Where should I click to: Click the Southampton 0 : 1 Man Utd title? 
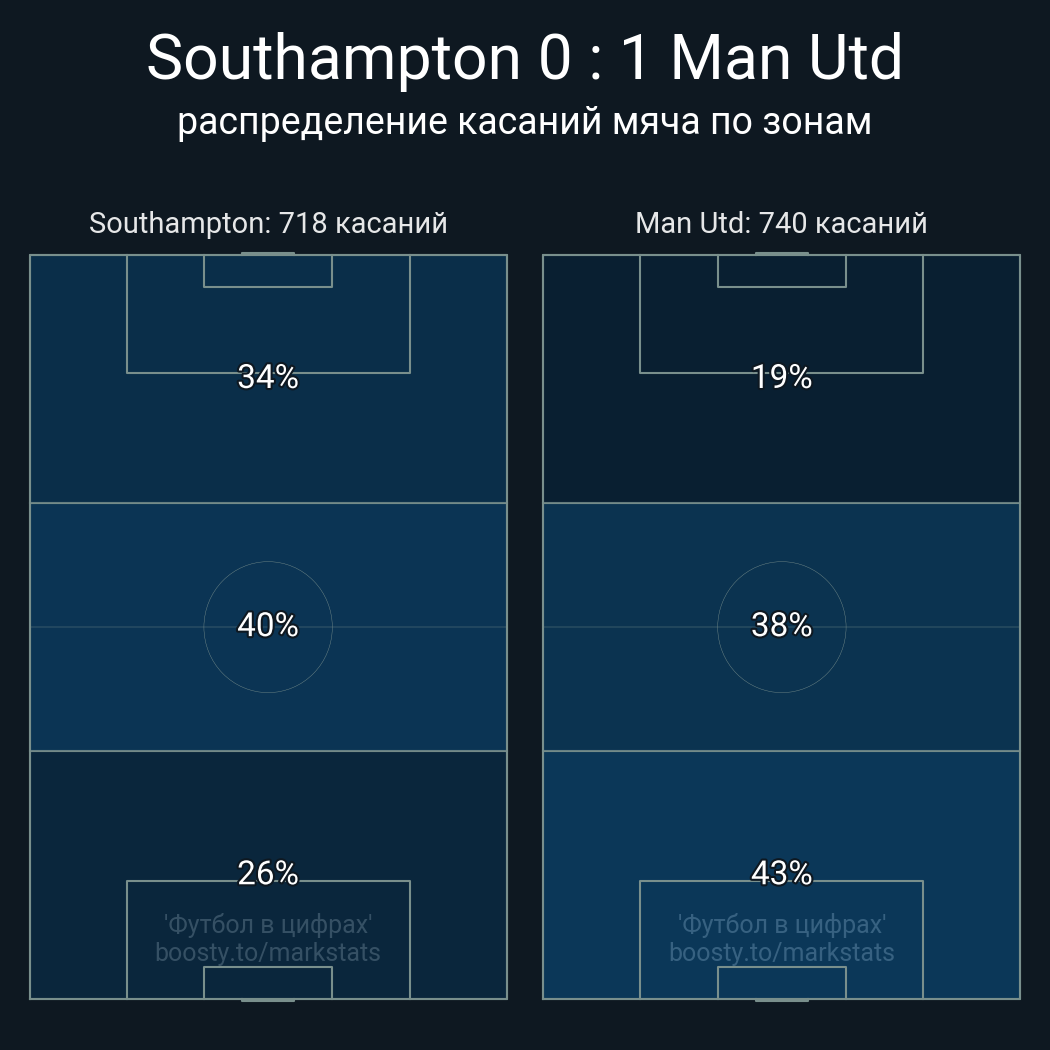pos(524,58)
